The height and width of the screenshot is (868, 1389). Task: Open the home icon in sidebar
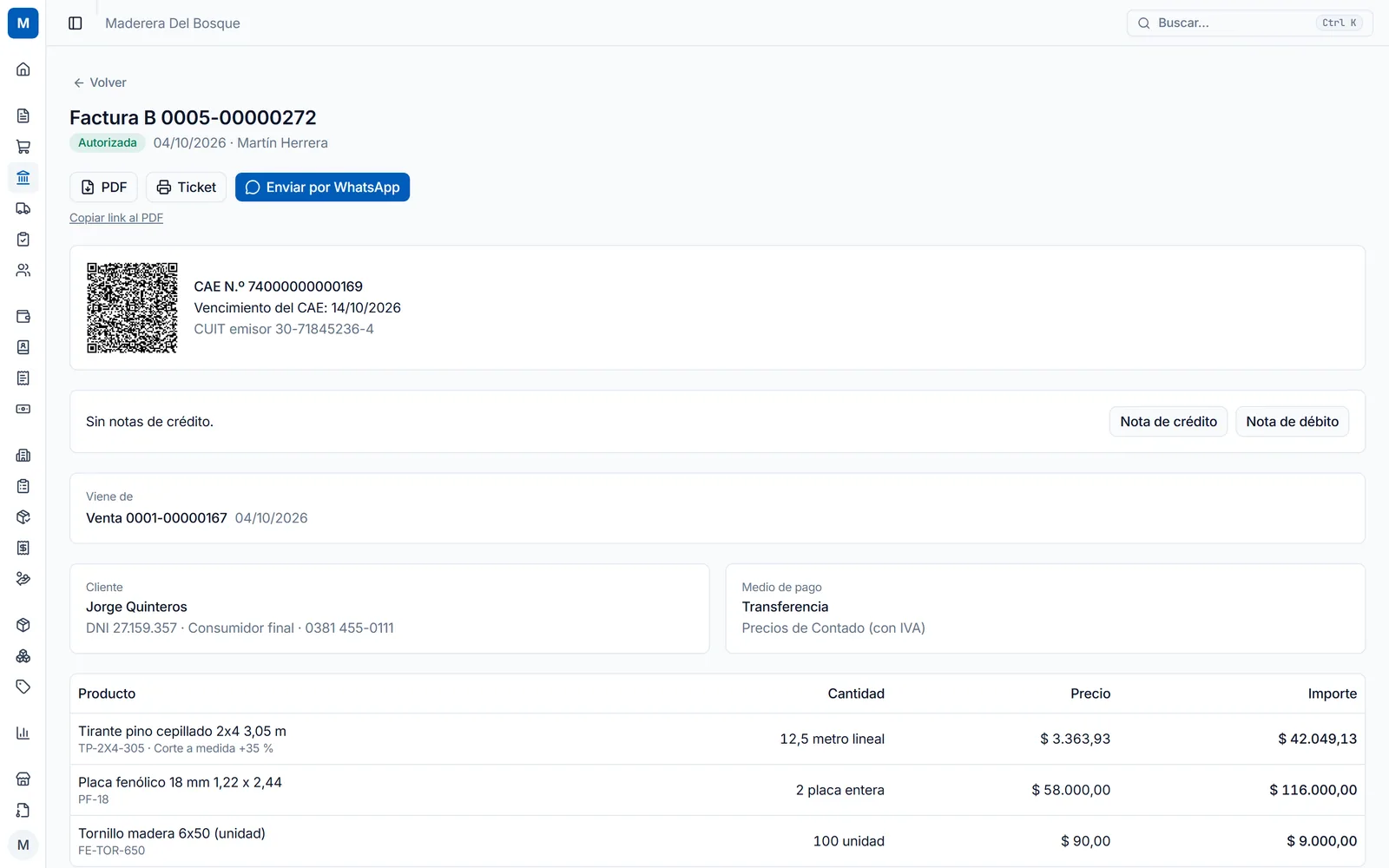tap(23, 69)
